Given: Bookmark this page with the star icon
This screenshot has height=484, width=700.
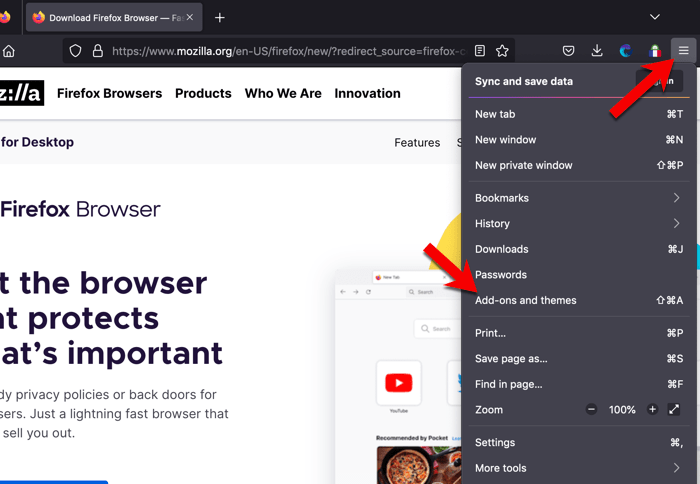Looking at the screenshot, I should click(503, 51).
